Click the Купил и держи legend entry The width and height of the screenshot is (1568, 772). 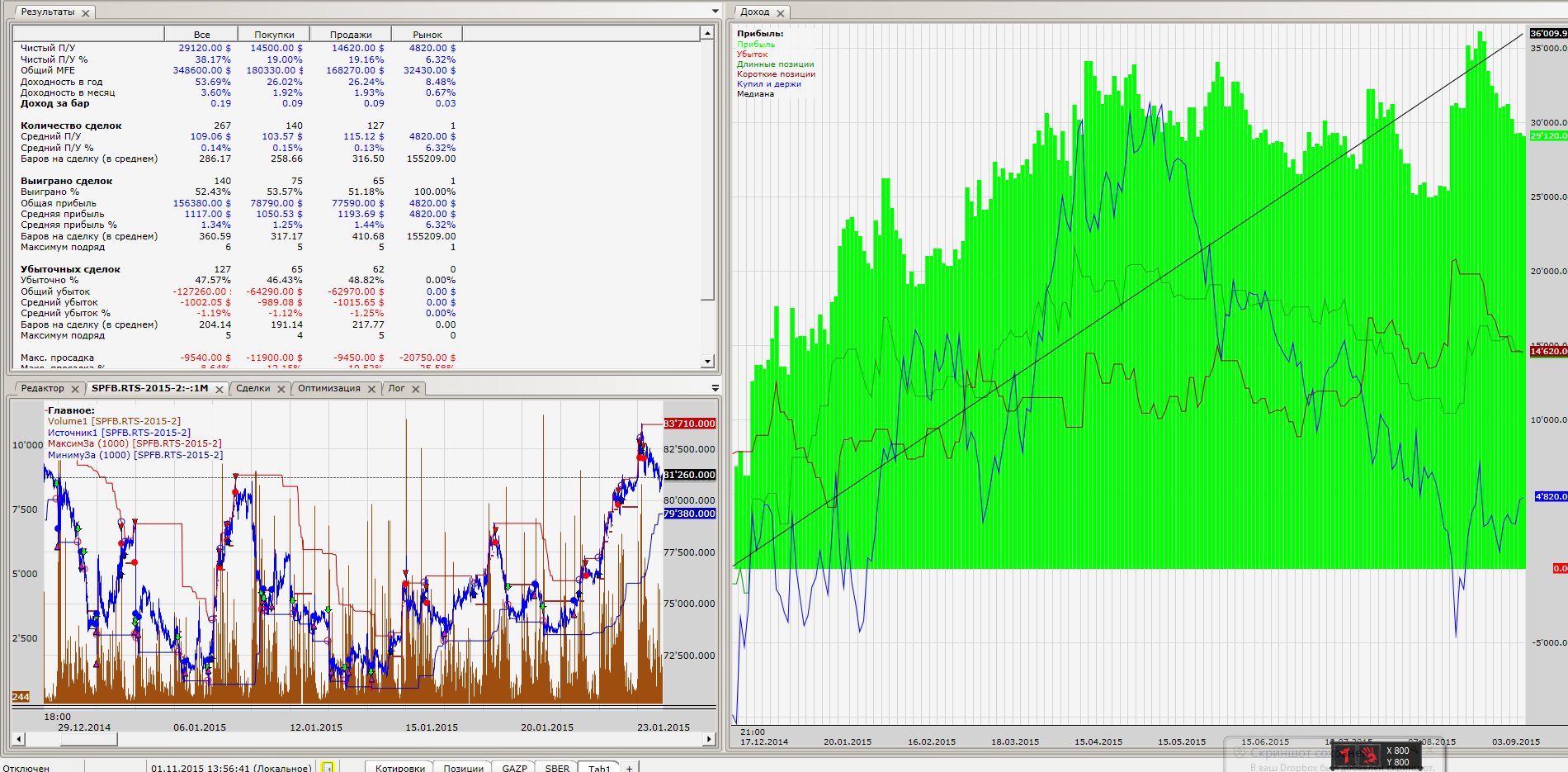(x=769, y=84)
